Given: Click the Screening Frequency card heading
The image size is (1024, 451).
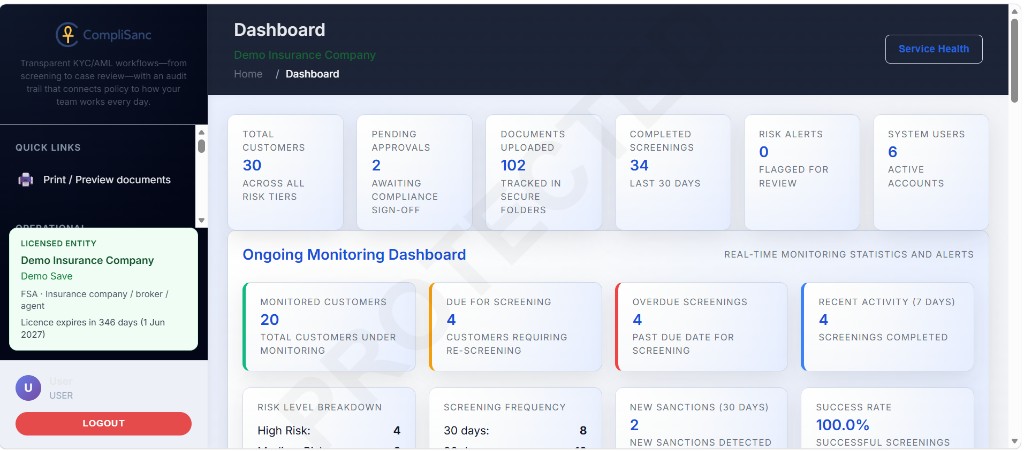Looking at the screenshot, I should coord(504,407).
